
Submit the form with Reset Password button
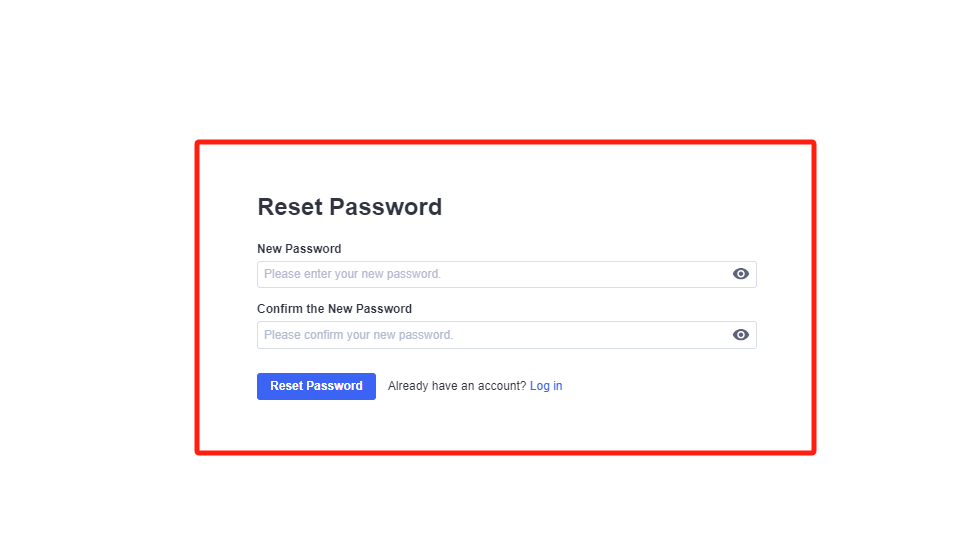(316, 386)
